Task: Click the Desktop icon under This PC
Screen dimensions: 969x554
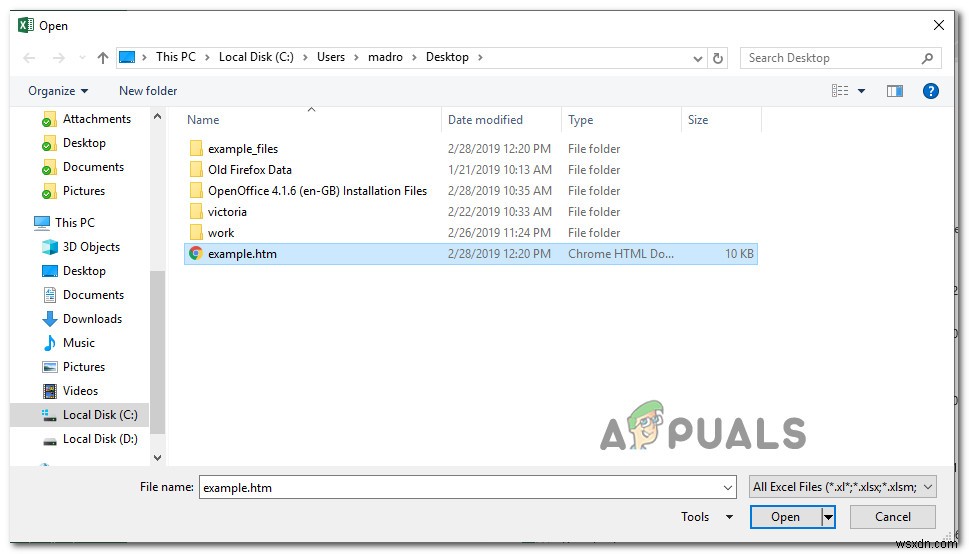Action: click(49, 271)
